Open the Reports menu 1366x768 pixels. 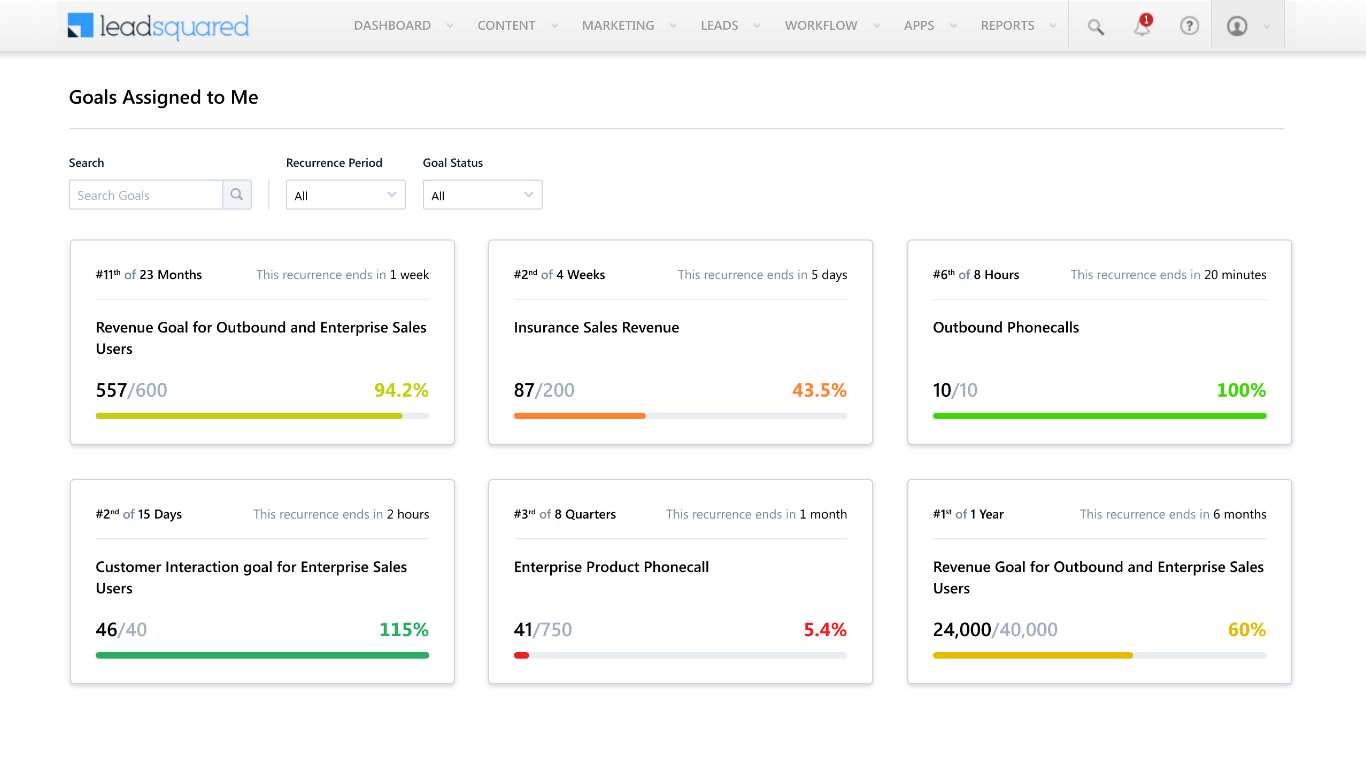click(1007, 26)
